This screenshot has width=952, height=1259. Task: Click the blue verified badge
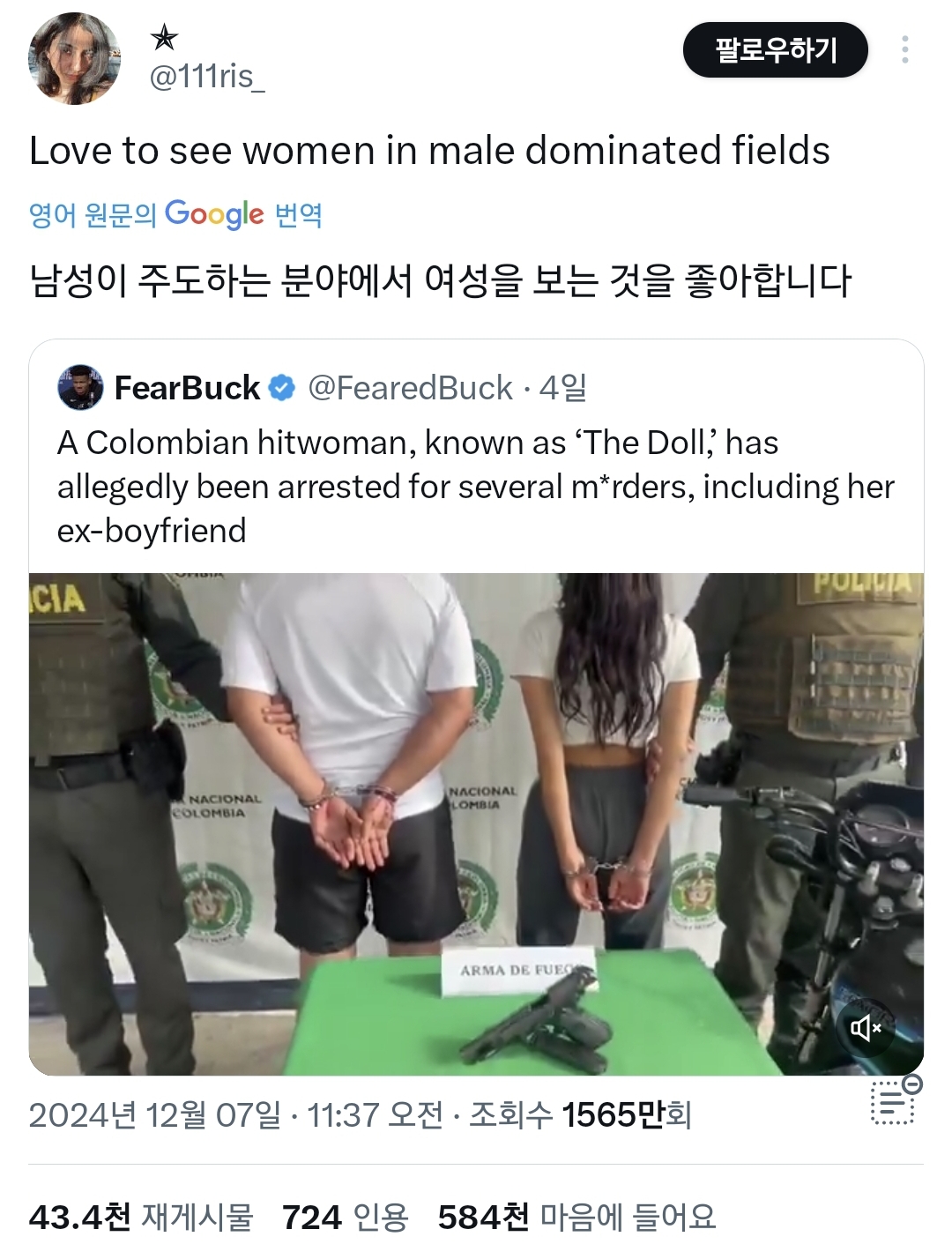tap(281, 387)
